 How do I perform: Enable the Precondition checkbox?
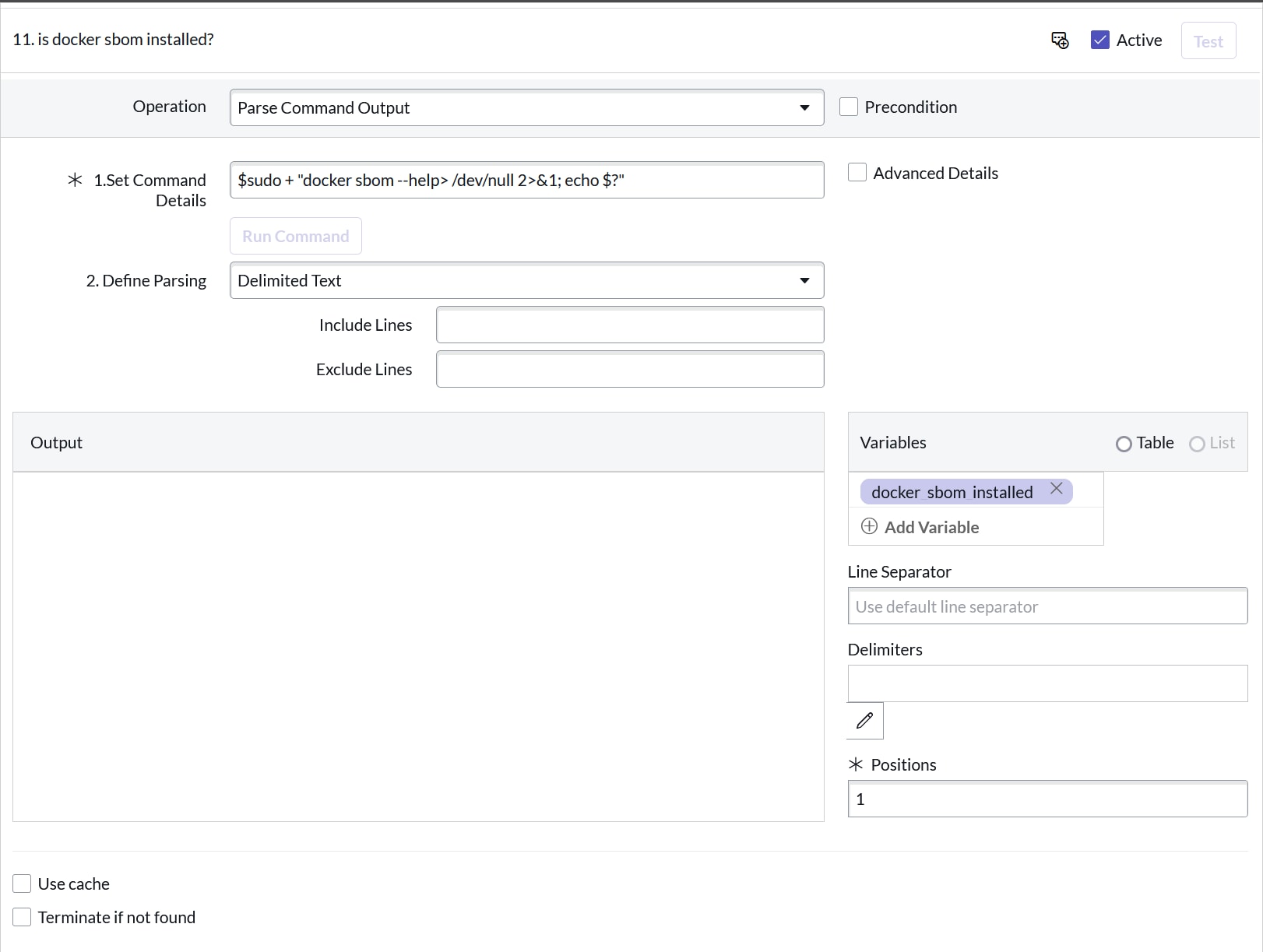(849, 106)
